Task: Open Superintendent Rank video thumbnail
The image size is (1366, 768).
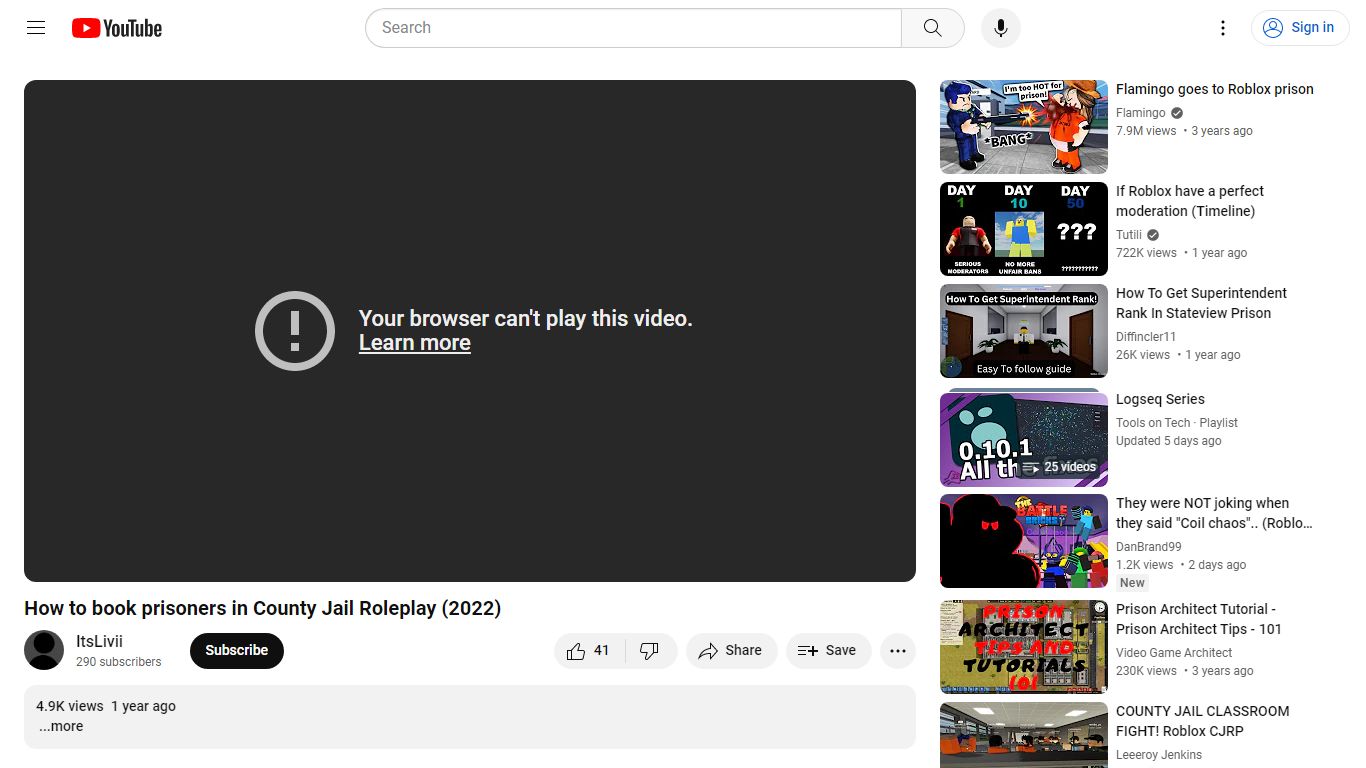Action: click(1024, 331)
